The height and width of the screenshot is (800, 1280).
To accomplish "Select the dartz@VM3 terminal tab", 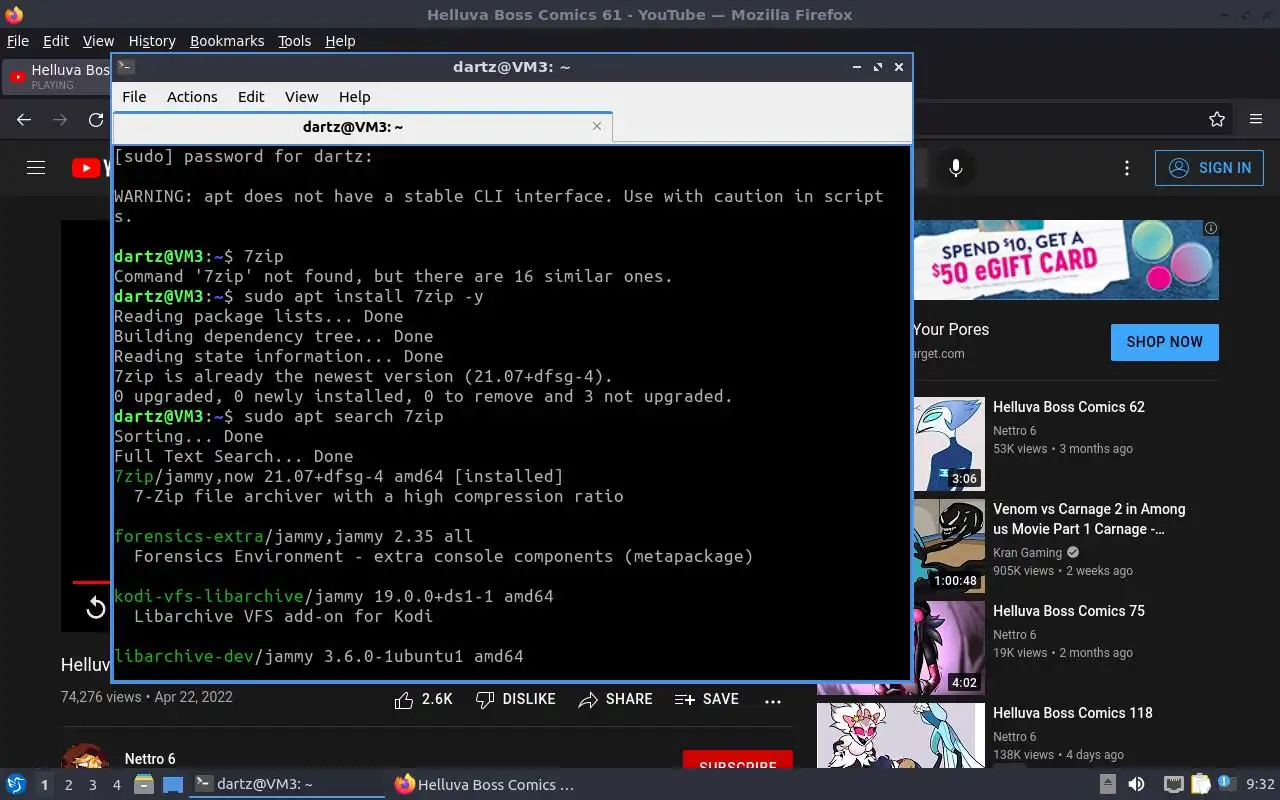I will coord(362,127).
